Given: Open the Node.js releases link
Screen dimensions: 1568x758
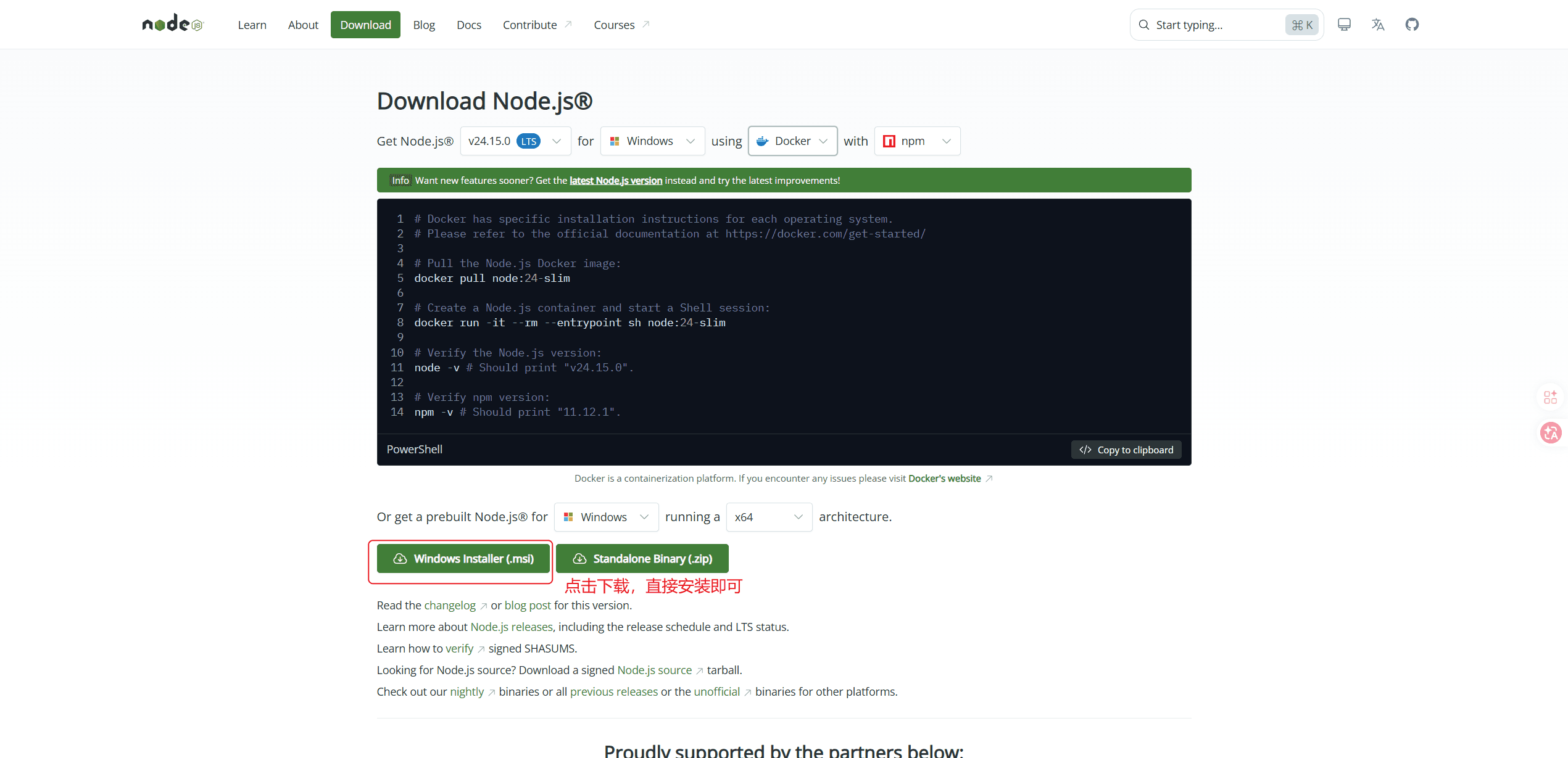Looking at the screenshot, I should (512, 627).
